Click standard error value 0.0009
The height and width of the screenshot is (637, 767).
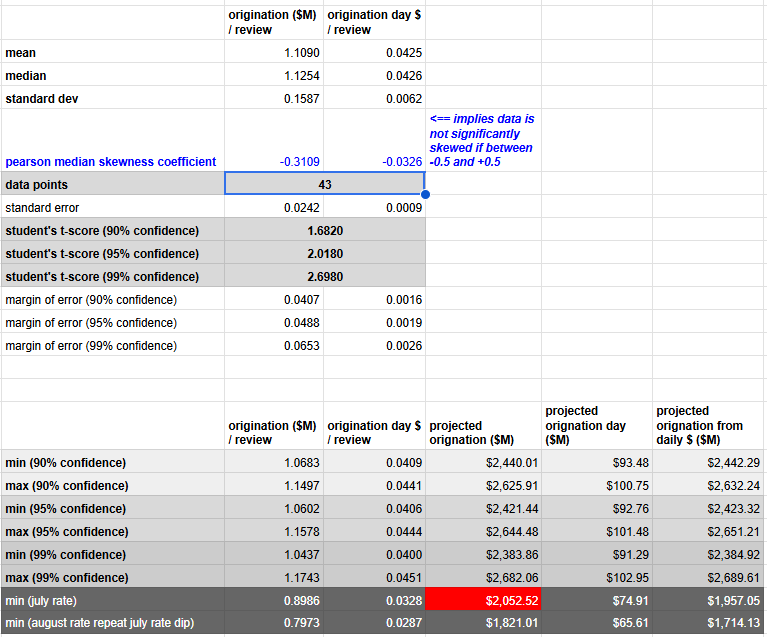coord(404,207)
